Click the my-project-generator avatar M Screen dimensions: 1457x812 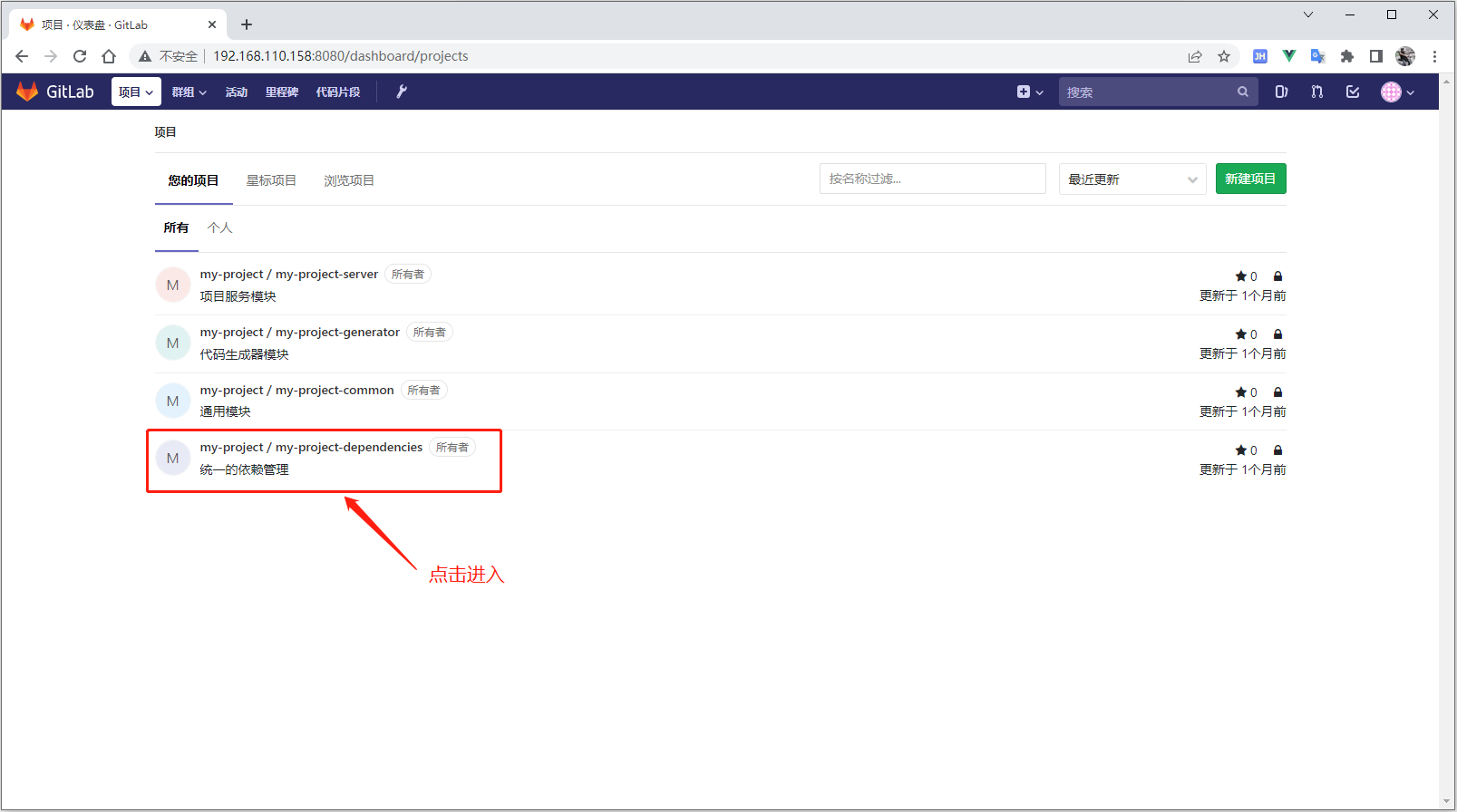tap(173, 343)
